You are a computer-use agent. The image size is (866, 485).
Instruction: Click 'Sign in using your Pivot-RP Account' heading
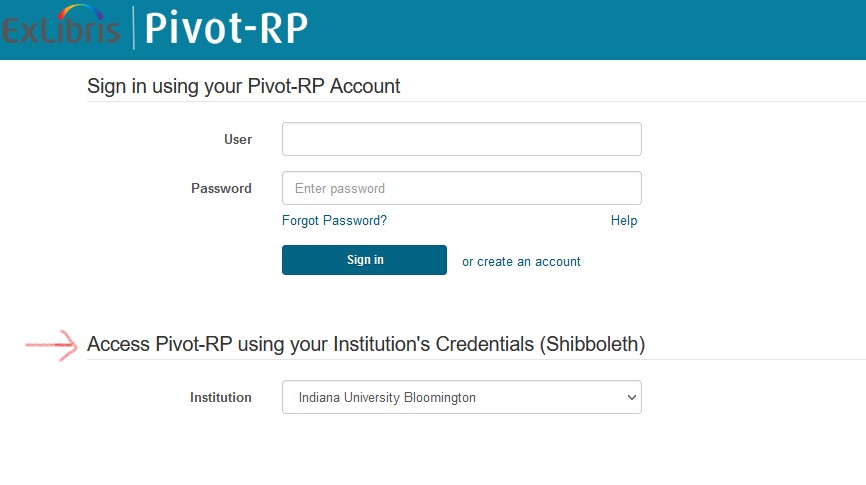point(244,86)
